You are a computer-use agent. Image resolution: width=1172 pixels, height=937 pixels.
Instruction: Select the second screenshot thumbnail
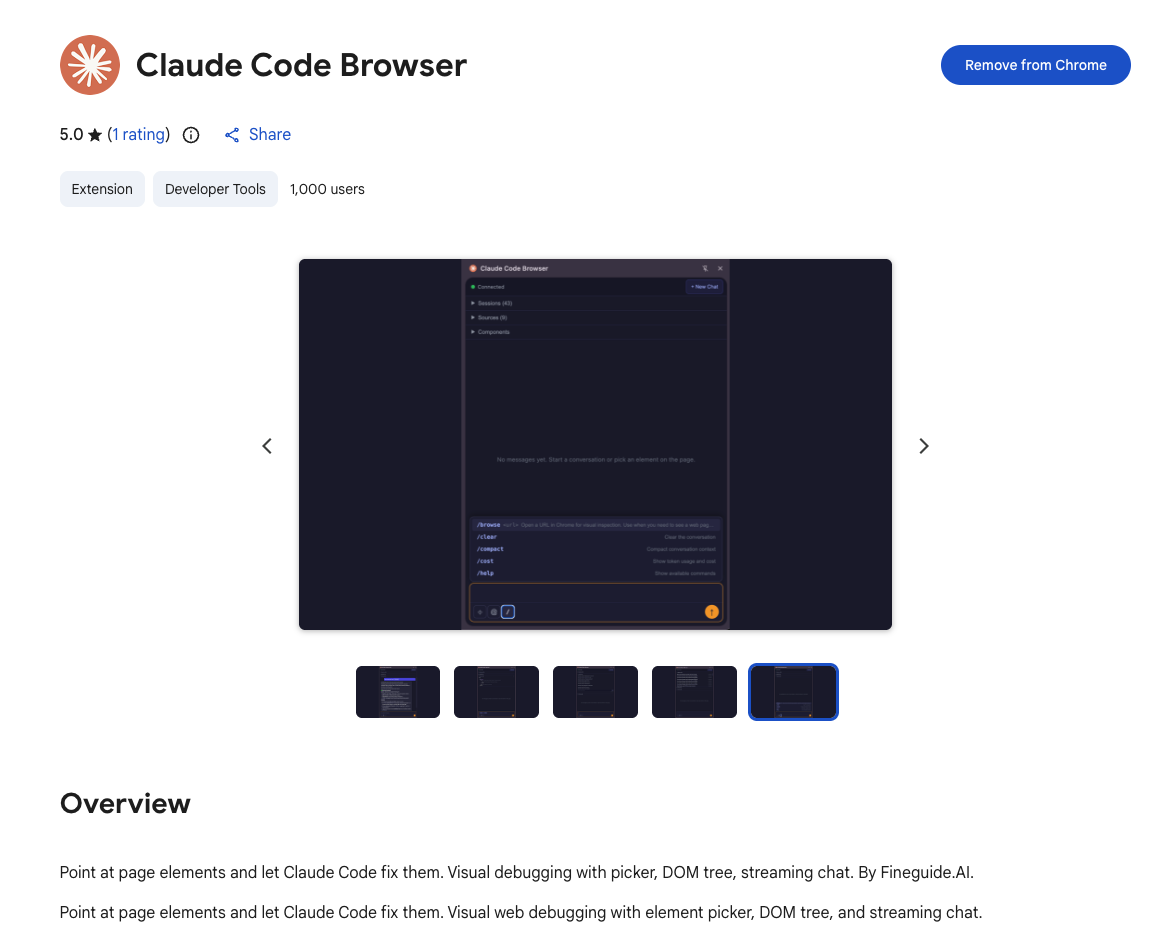[496, 692]
